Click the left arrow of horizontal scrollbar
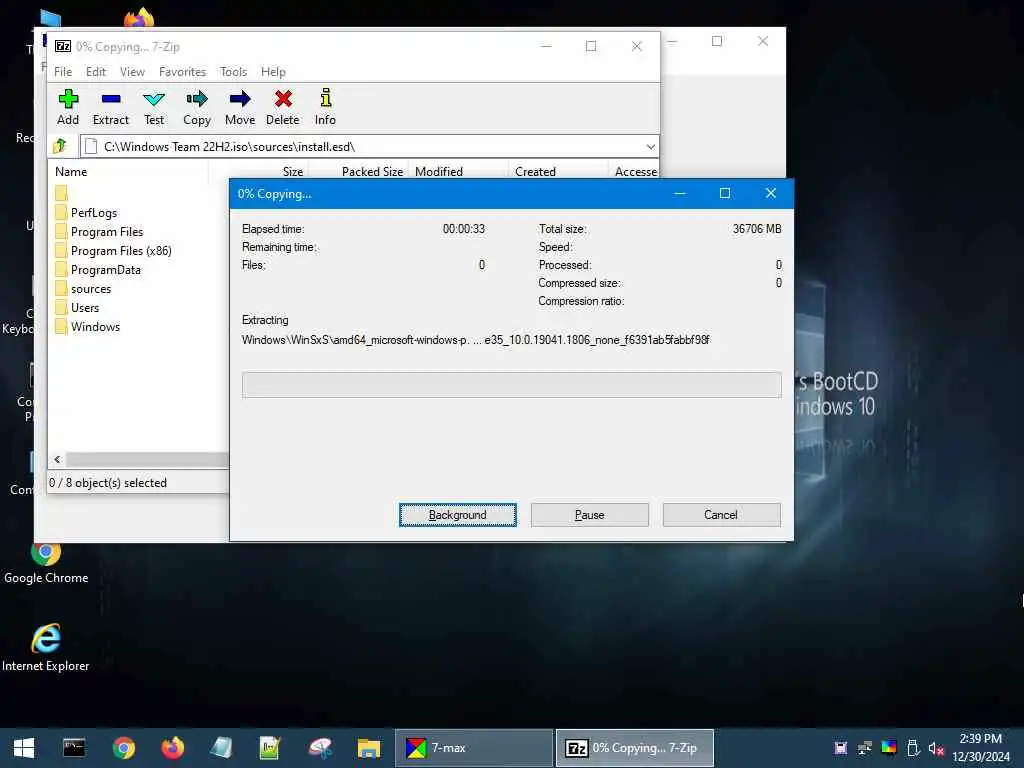Screen dimensions: 1024x768 [57, 460]
